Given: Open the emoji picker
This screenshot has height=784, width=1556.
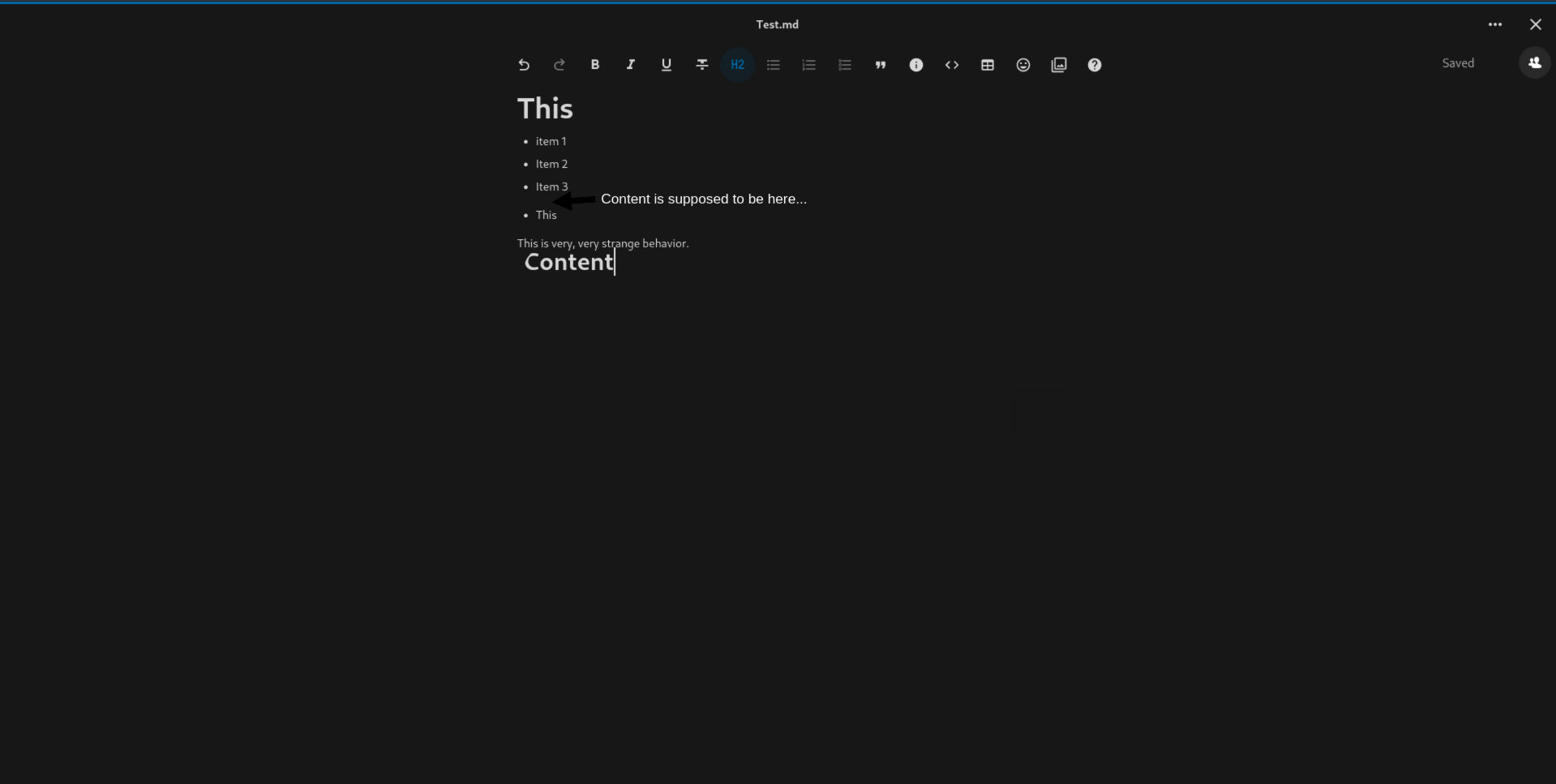Looking at the screenshot, I should point(1023,65).
